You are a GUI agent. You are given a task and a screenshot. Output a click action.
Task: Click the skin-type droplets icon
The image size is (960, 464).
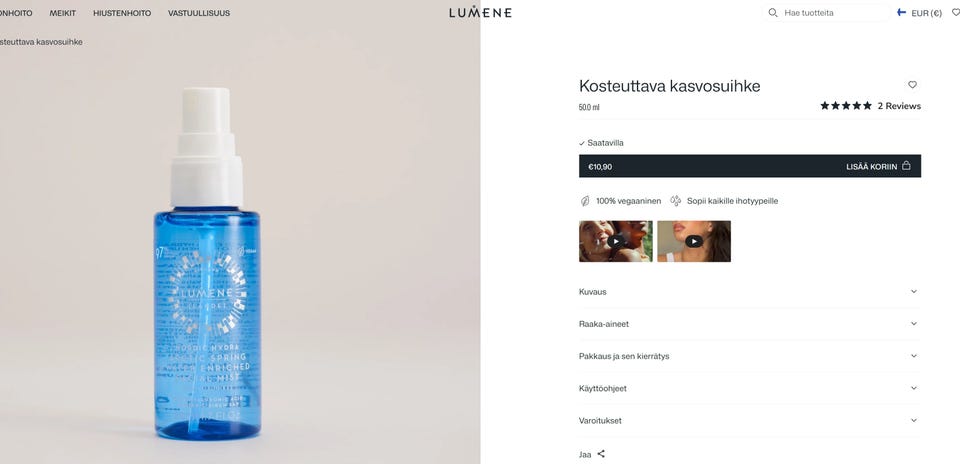(675, 201)
